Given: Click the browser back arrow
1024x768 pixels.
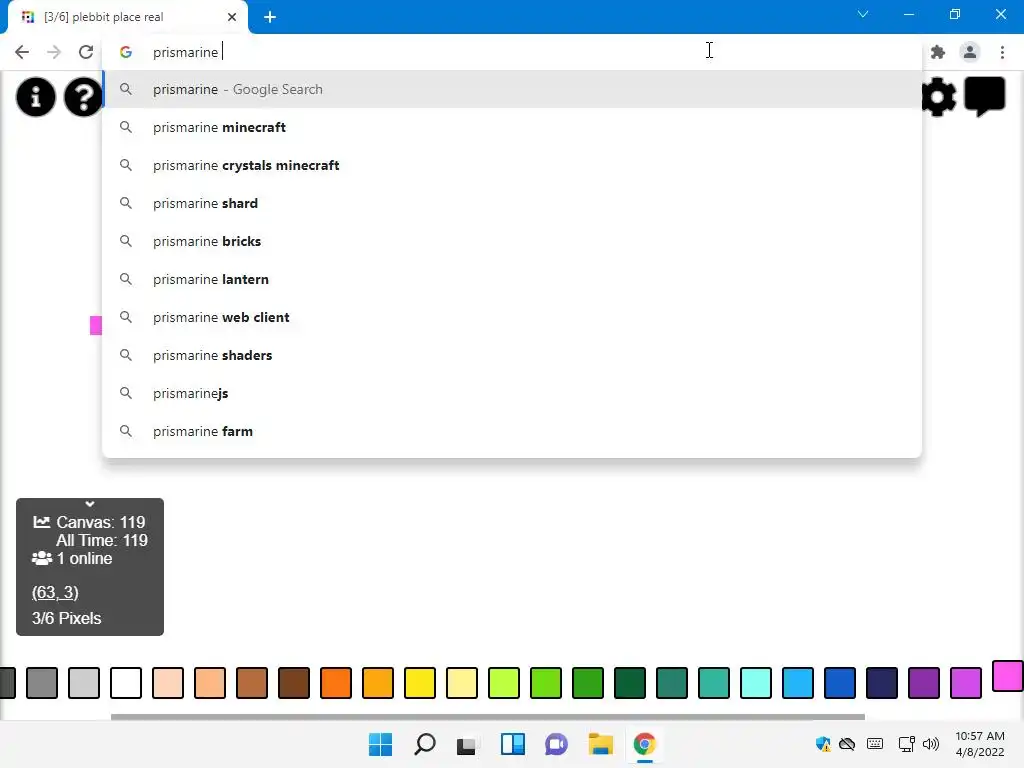Looking at the screenshot, I should pos(22,52).
